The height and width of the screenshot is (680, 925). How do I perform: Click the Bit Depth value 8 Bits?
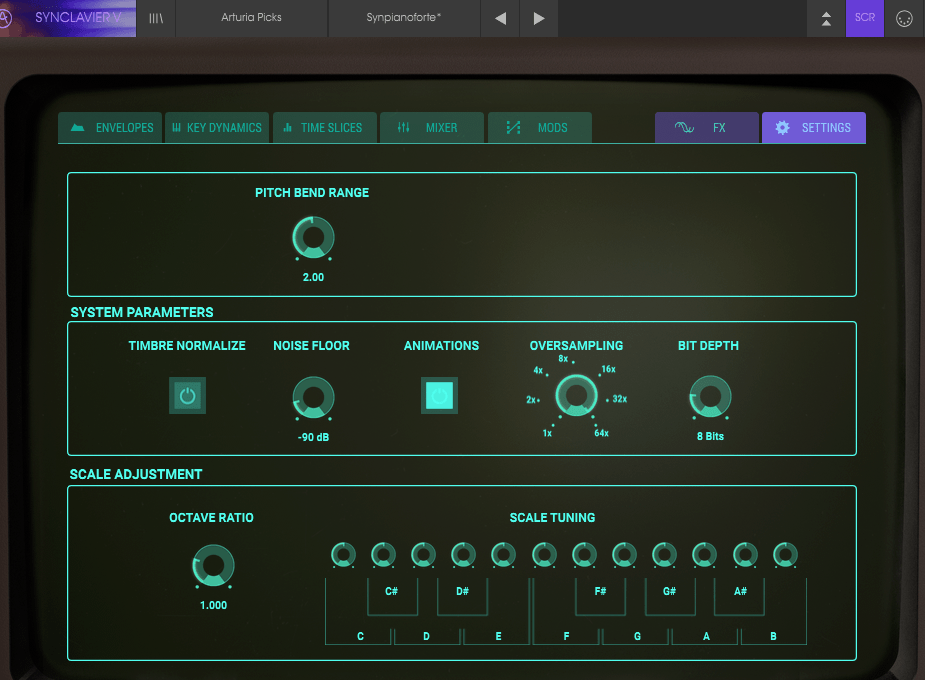(x=710, y=436)
